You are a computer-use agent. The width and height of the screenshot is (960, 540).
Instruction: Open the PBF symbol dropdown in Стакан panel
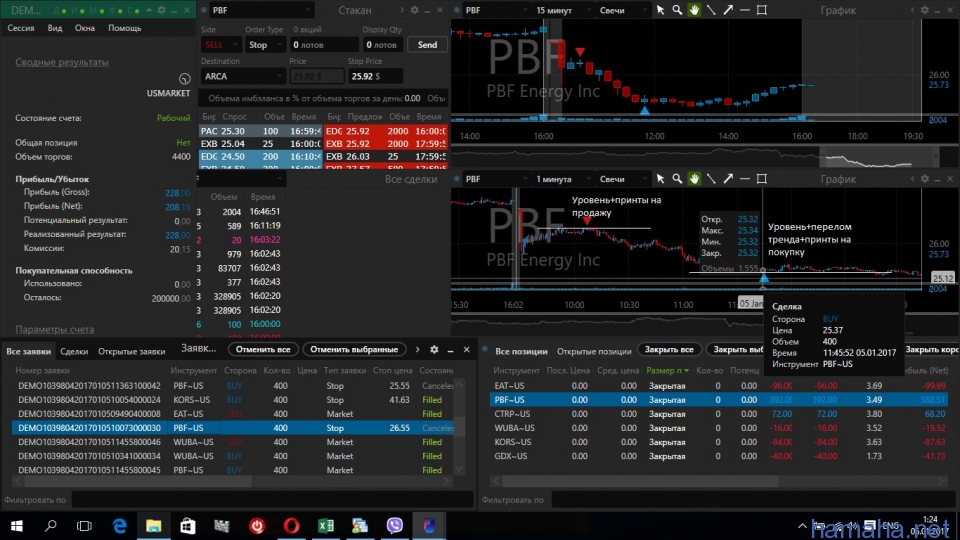[262, 10]
